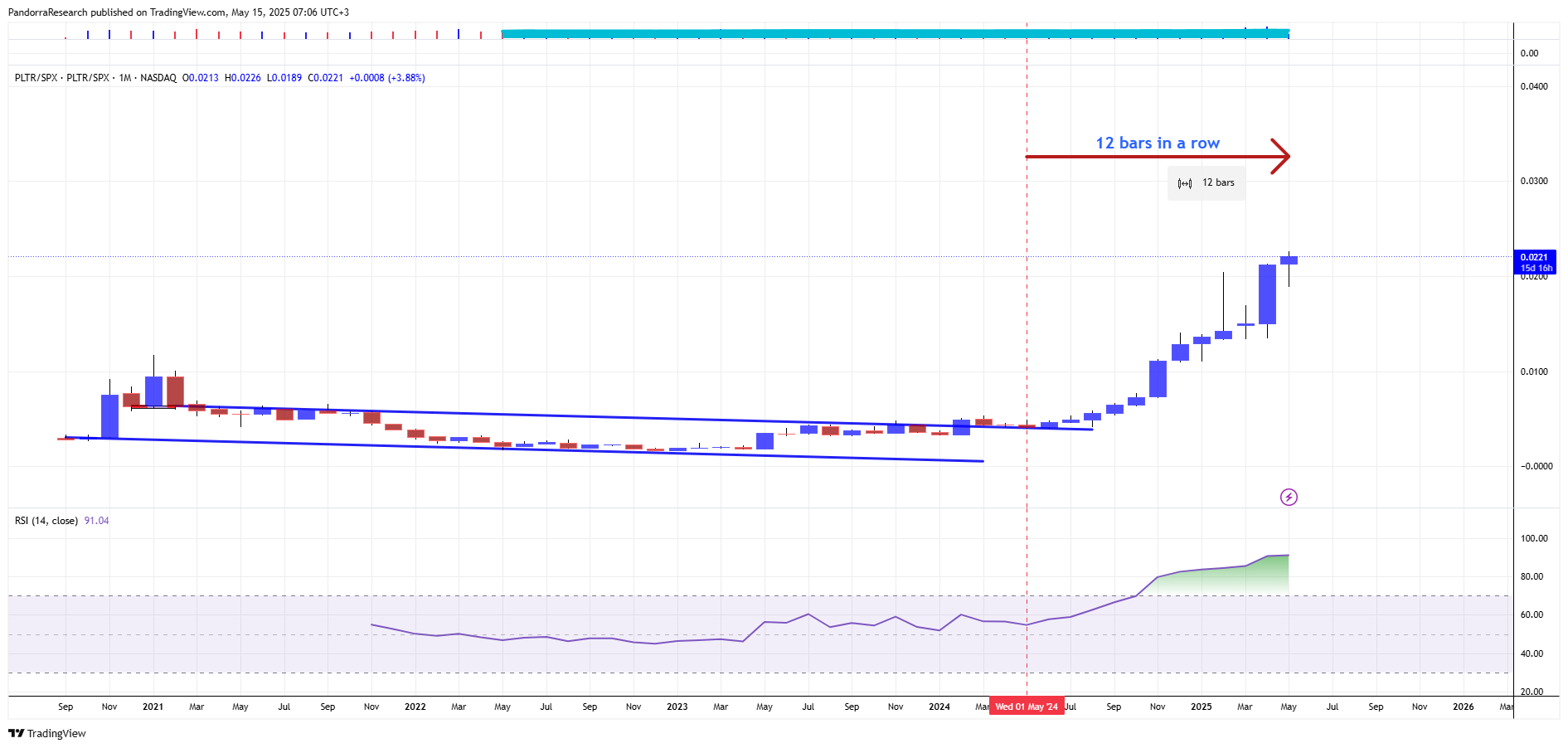Click the 0.0300 price axis label
Screen dimensions: 1568x748
coord(1534,181)
